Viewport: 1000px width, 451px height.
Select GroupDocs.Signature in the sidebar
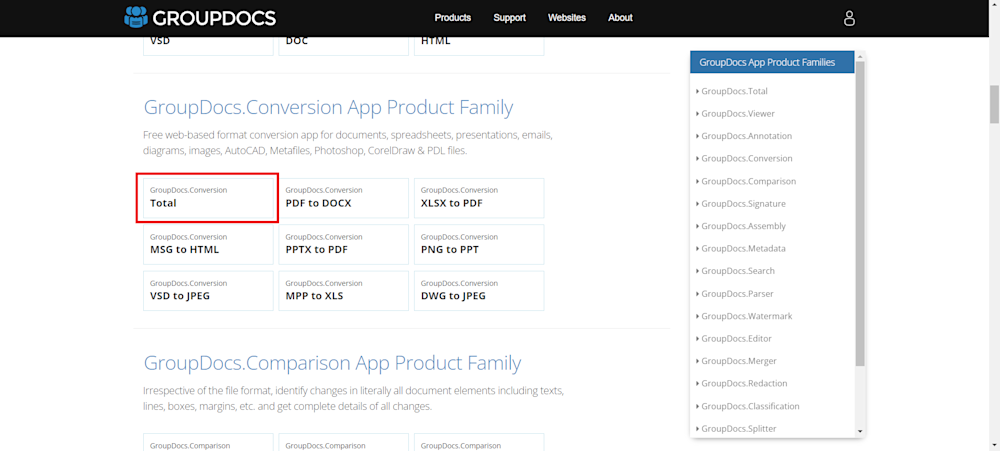click(x=743, y=203)
